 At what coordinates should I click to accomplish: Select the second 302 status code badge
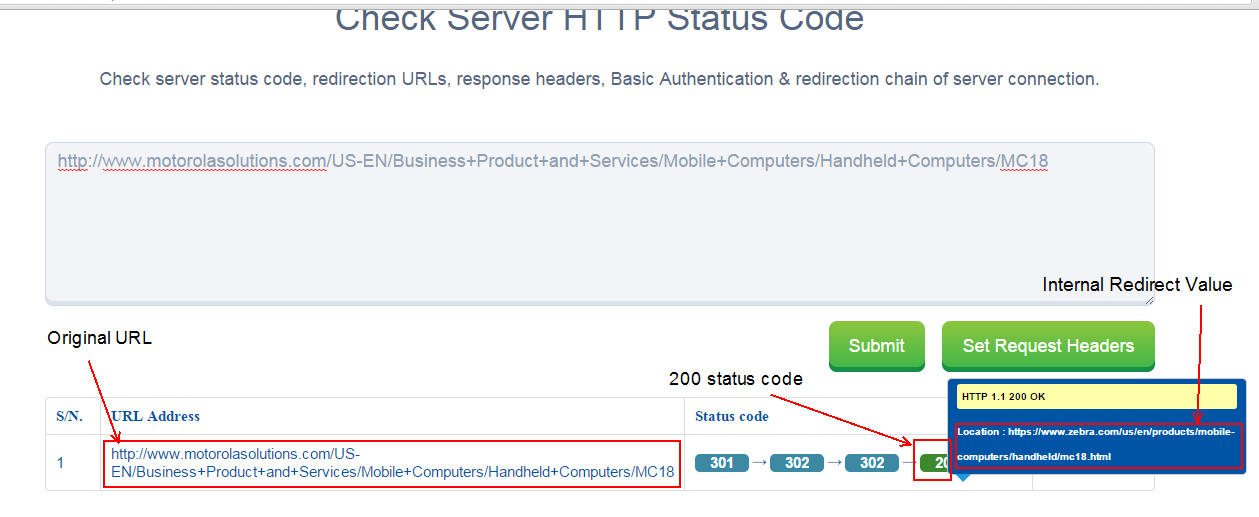[872, 463]
